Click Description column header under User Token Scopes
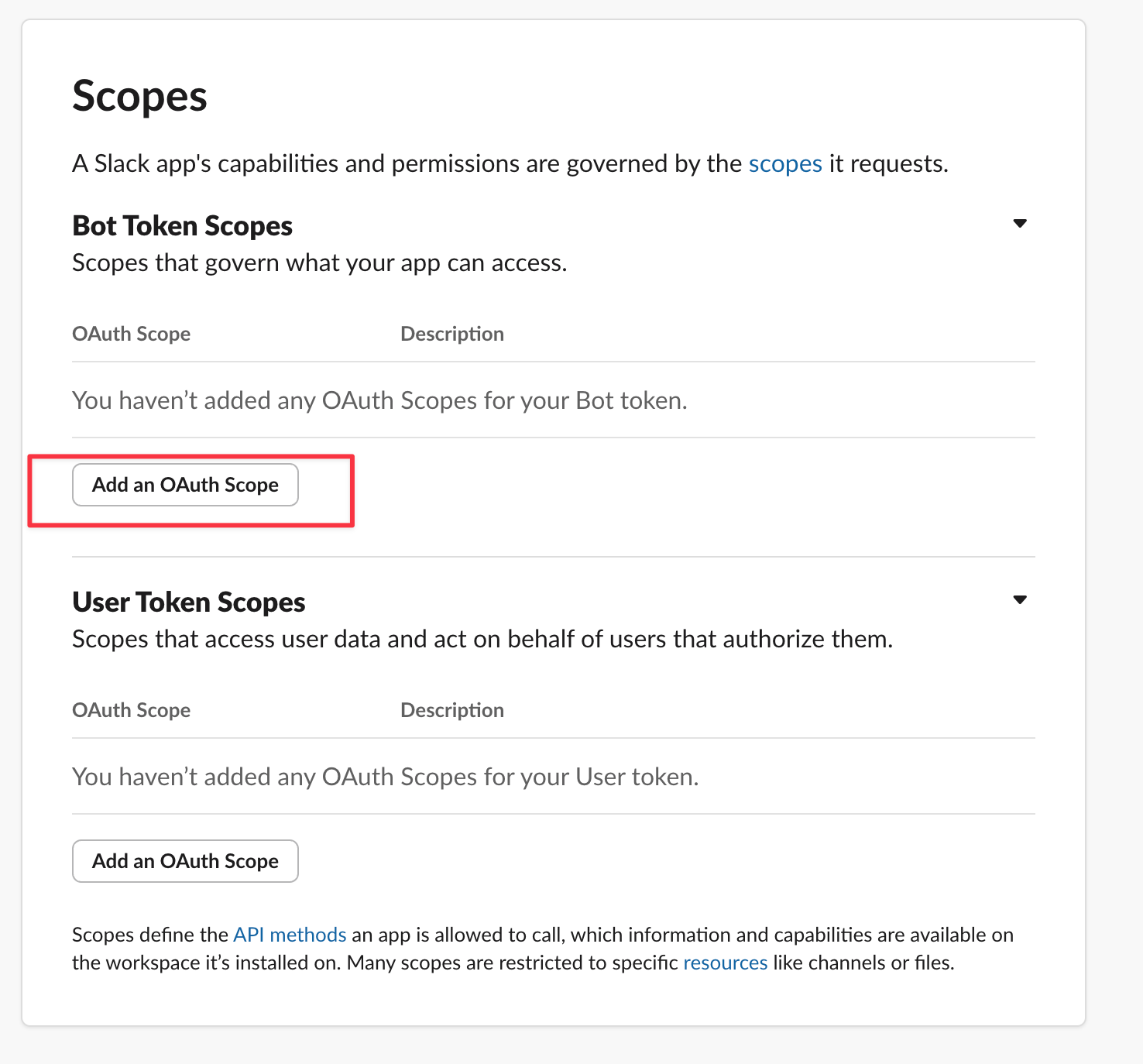Screen dimensions: 1143x1064 point(452,710)
